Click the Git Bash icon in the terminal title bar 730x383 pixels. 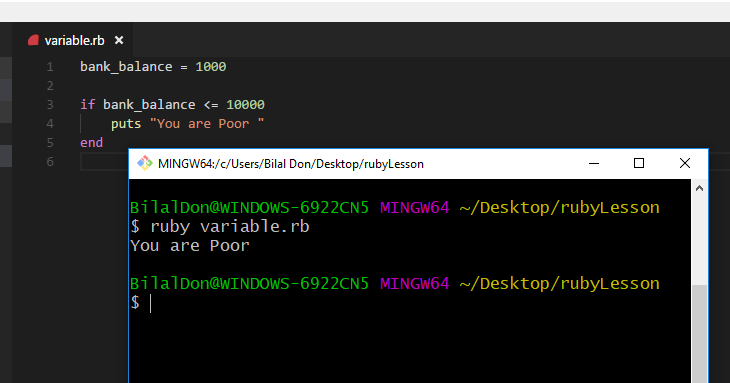(145, 163)
